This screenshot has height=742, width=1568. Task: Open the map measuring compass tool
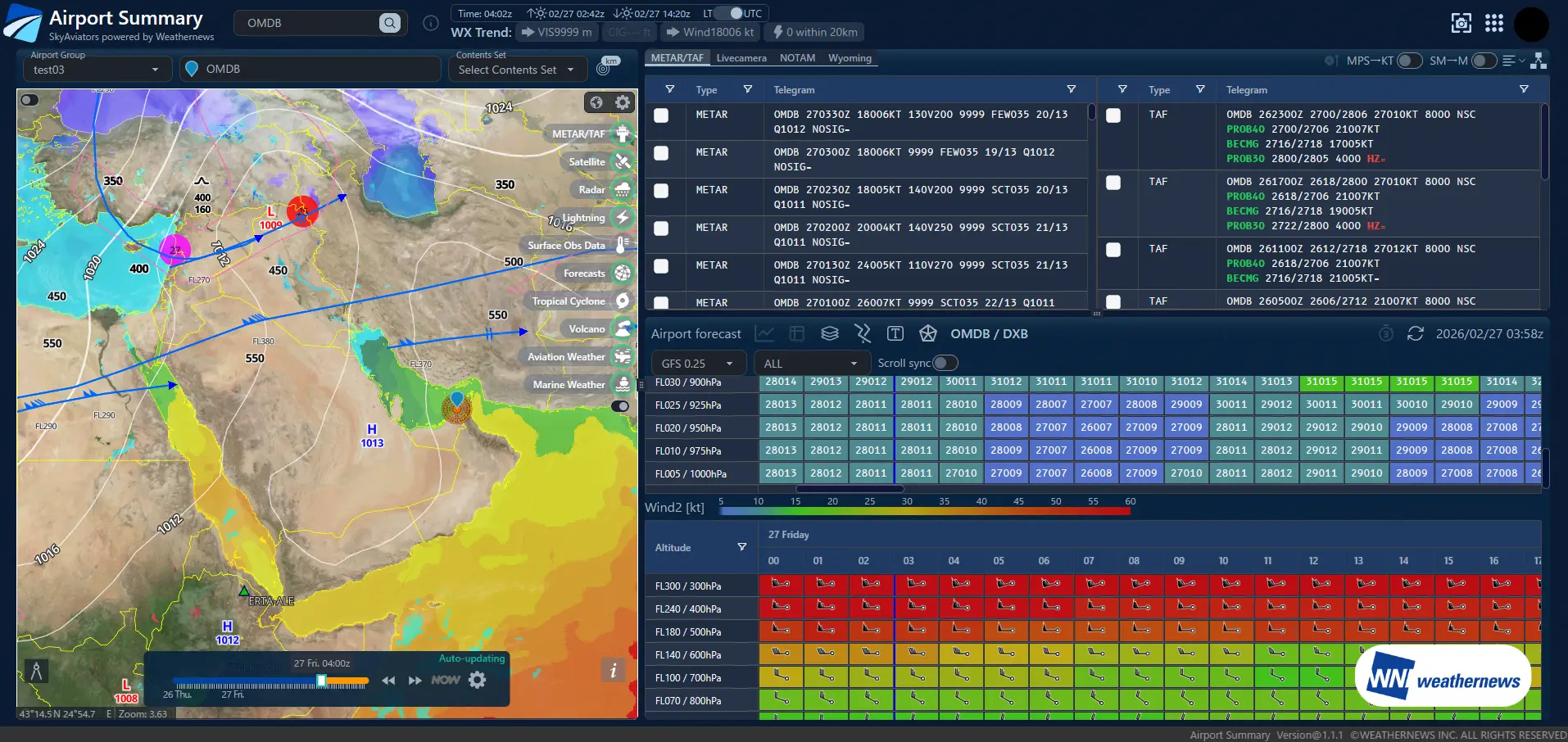(36, 672)
